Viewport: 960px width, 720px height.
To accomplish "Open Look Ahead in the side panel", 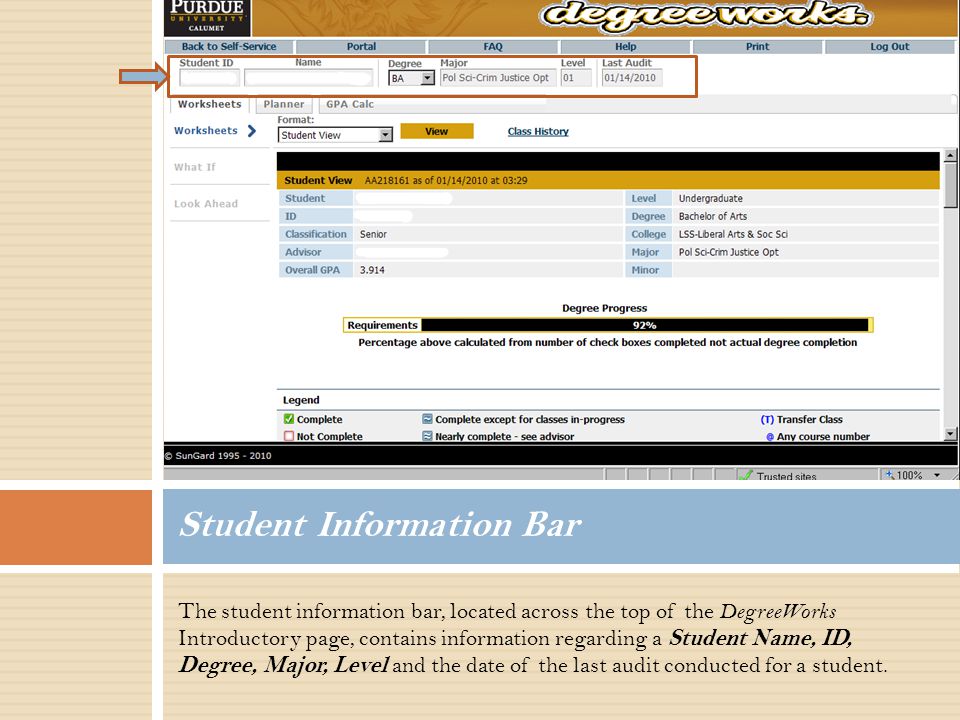I will [x=206, y=204].
